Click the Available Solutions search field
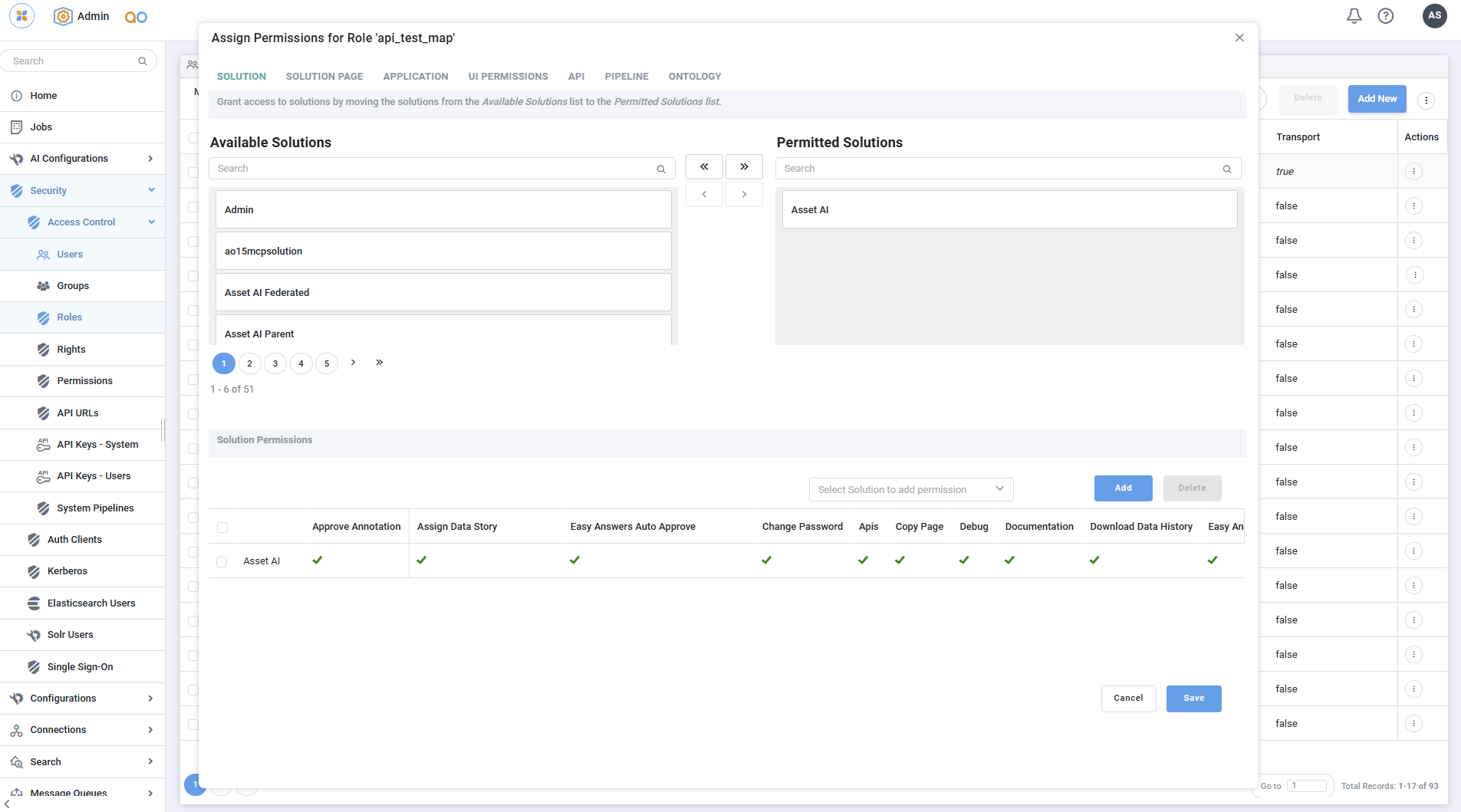The height and width of the screenshot is (812, 1461). click(x=442, y=169)
